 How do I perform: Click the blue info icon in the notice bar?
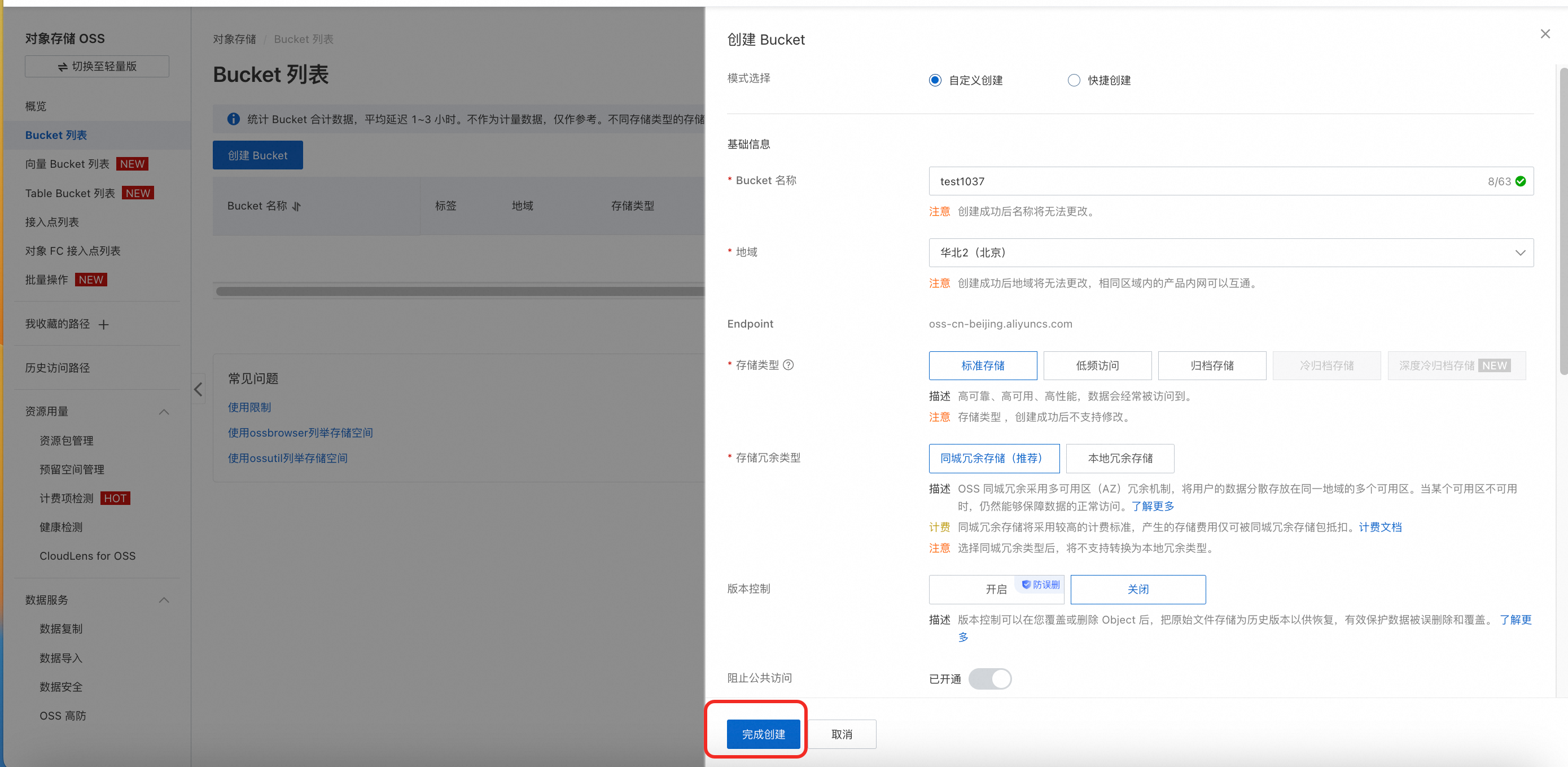(233, 119)
